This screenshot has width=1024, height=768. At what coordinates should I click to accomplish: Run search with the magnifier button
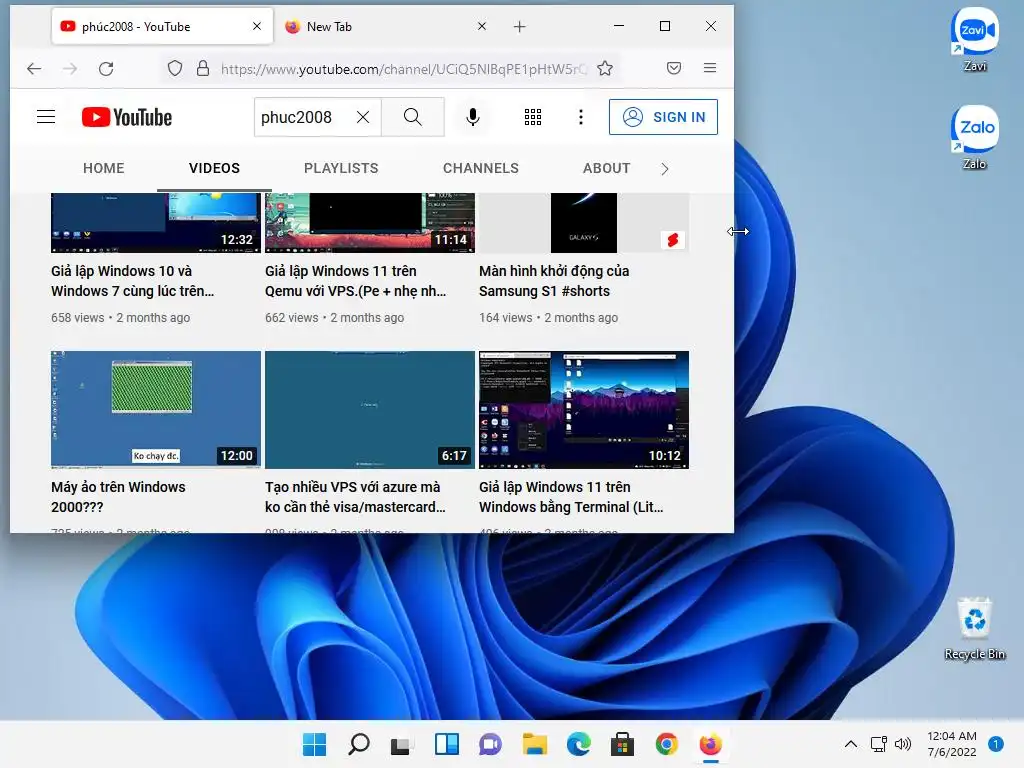coord(413,117)
